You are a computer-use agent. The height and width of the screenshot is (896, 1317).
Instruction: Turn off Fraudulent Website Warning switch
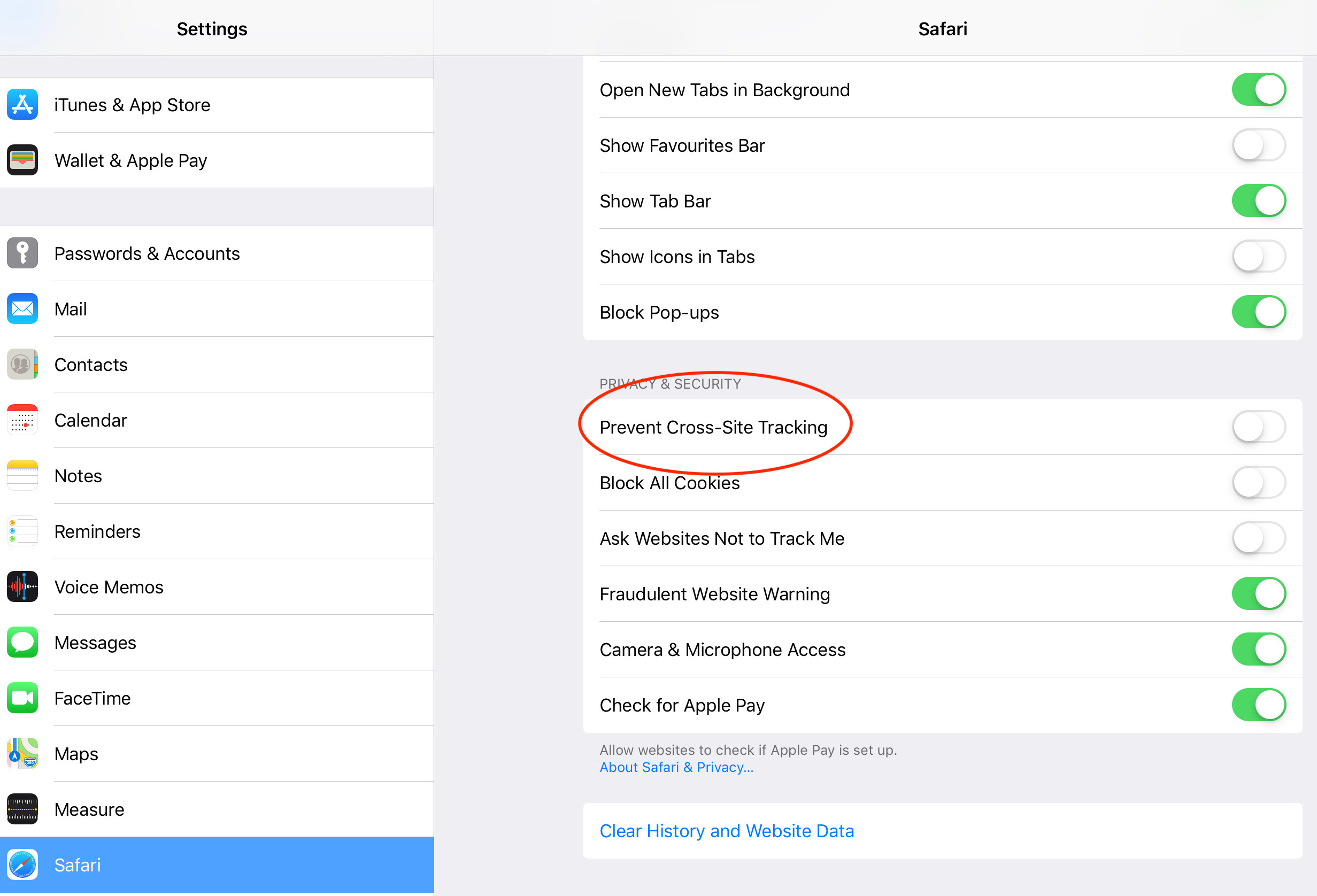click(x=1259, y=593)
